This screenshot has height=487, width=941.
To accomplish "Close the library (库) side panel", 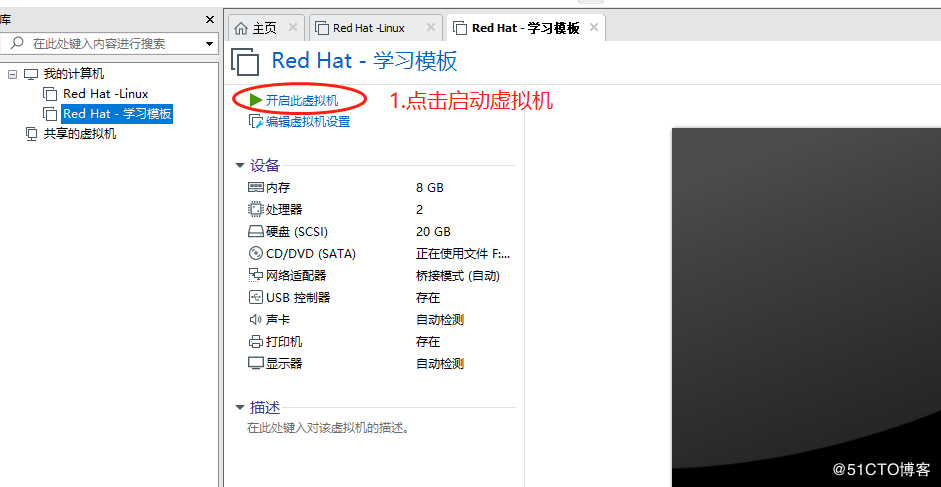I will pos(209,20).
